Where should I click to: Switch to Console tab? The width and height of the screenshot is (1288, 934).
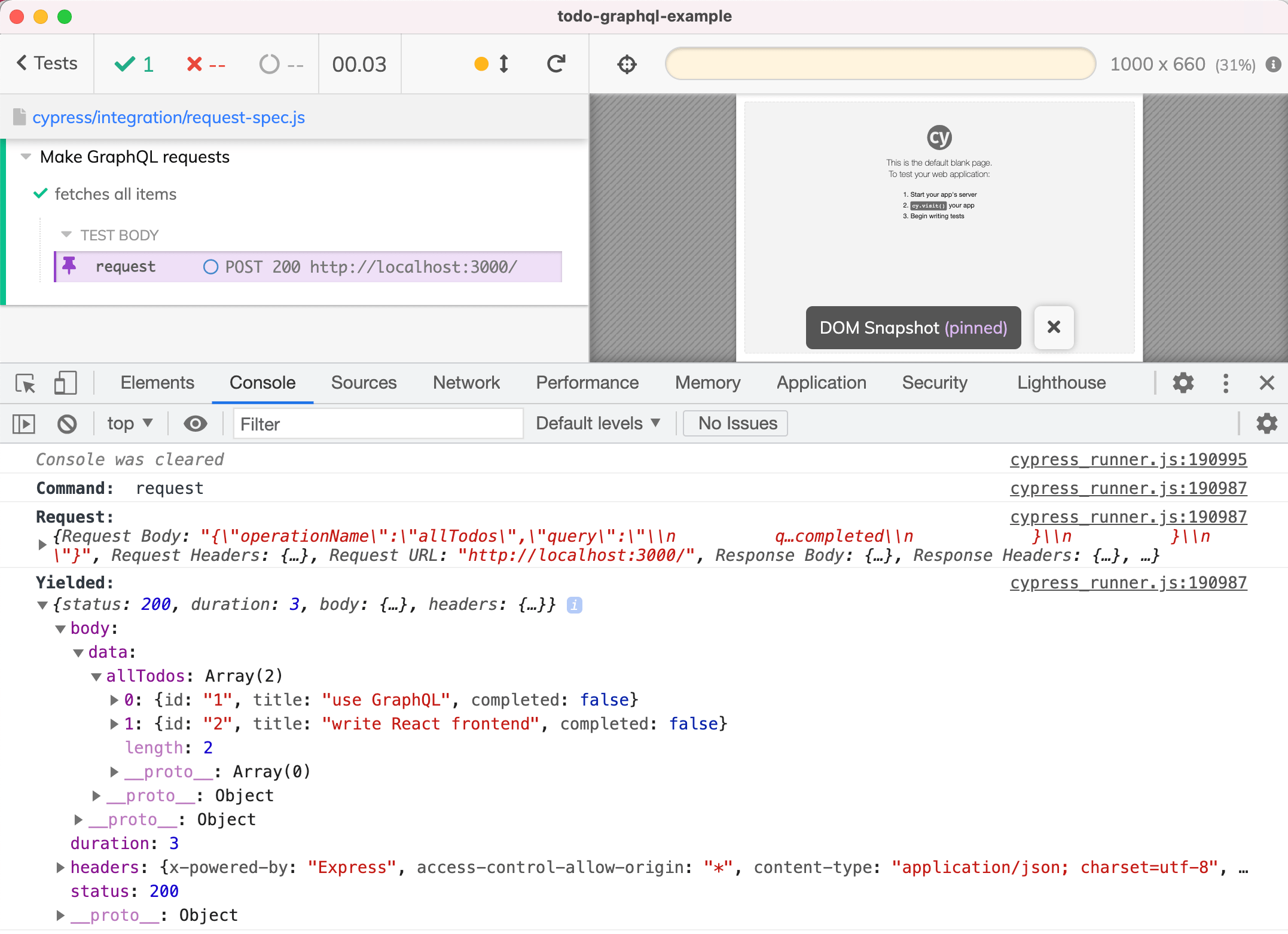263,383
